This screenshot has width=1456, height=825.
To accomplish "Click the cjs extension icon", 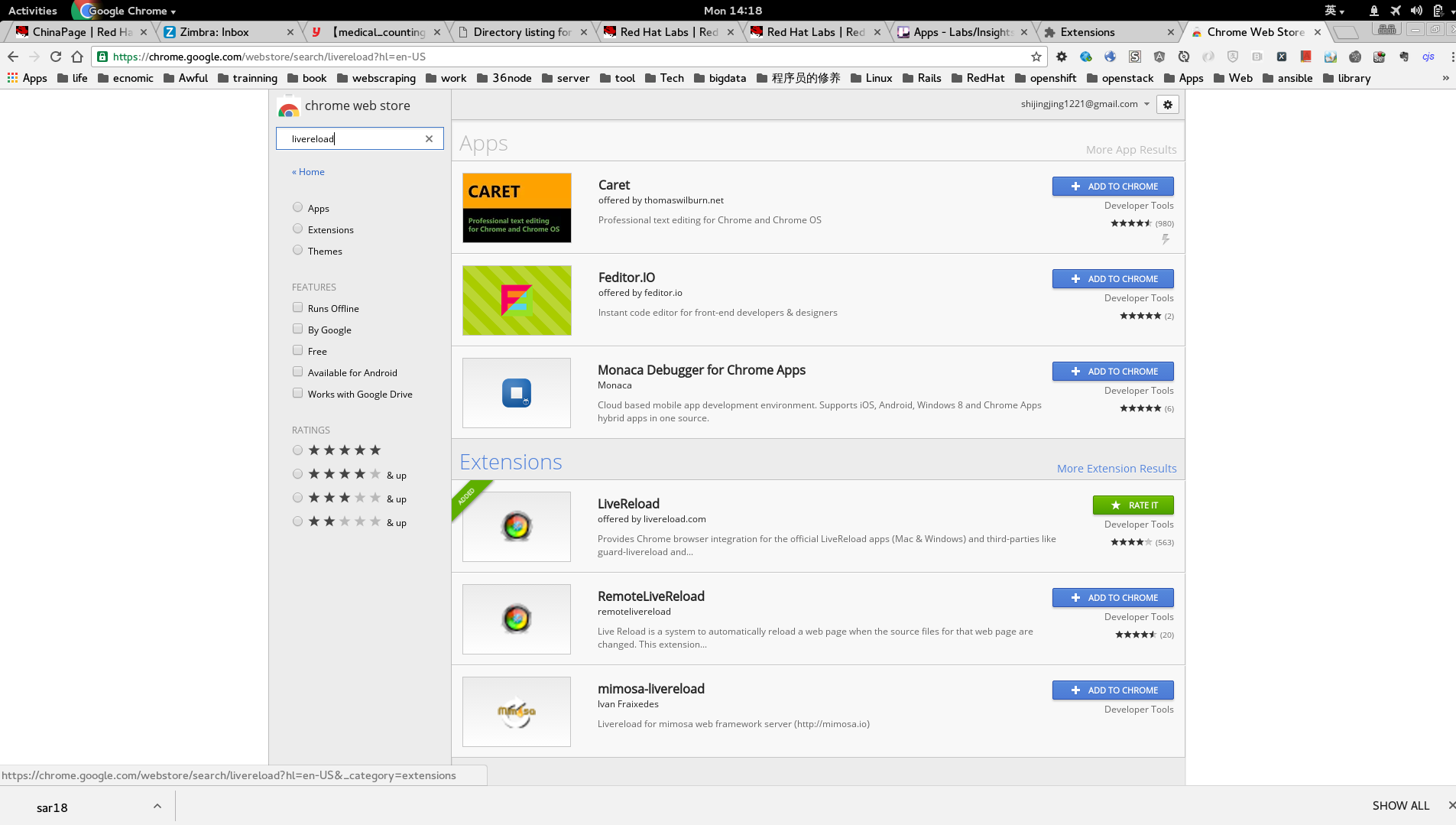I will coord(1428,57).
